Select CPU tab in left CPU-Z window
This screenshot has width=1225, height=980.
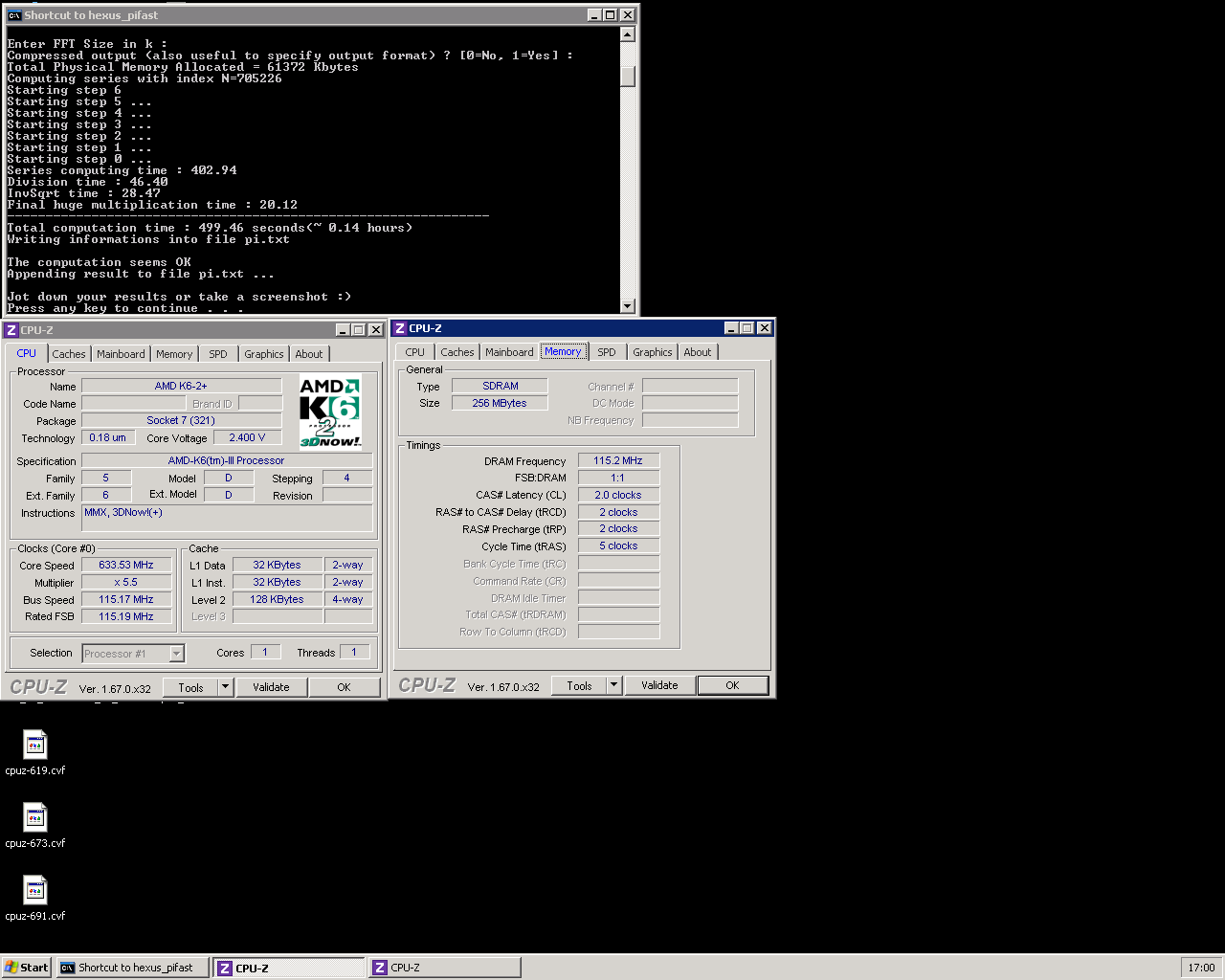(26, 353)
